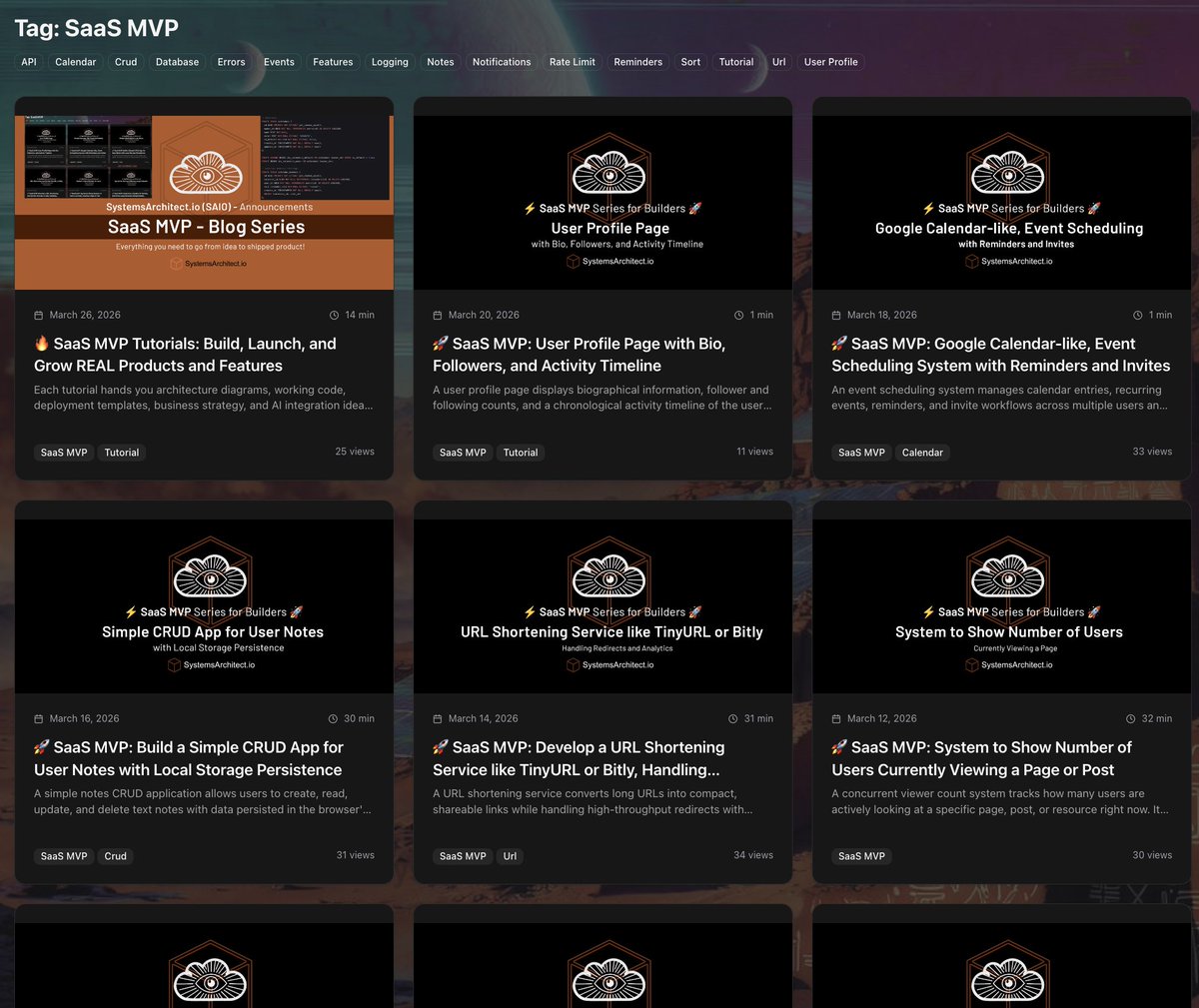Click the calendar icon beside March 26, 2026
Viewport: 1199px width, 1008px height.
(39, 315)
